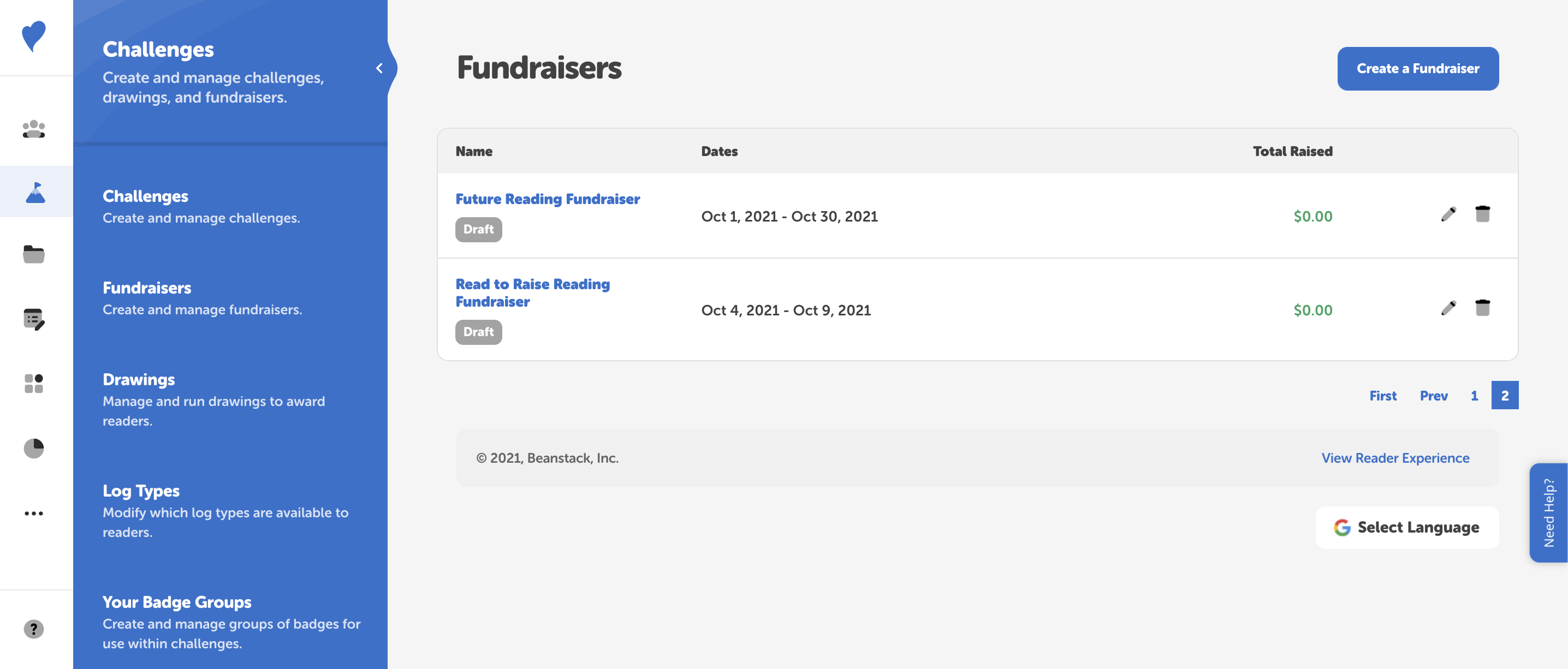Click the logging activity icon in the sidebar

tap(35, 319)
